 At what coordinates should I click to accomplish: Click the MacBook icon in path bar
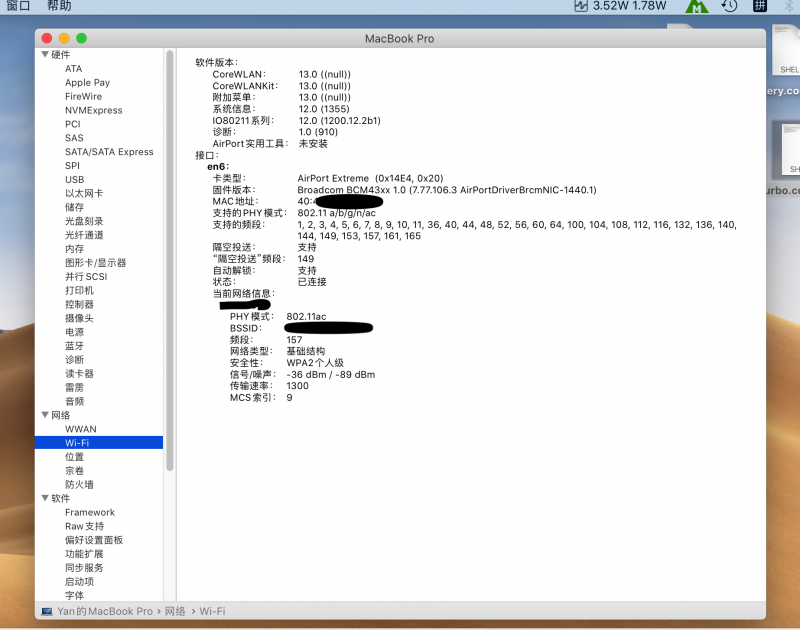coord(47,611)
